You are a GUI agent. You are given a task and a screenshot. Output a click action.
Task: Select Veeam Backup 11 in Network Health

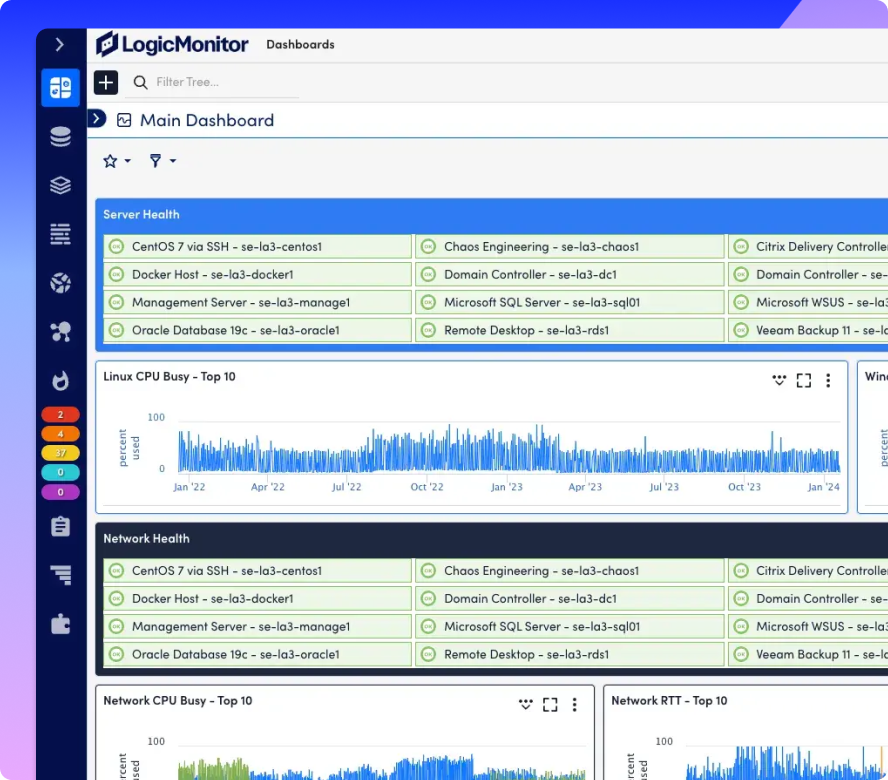coord(808,654)
